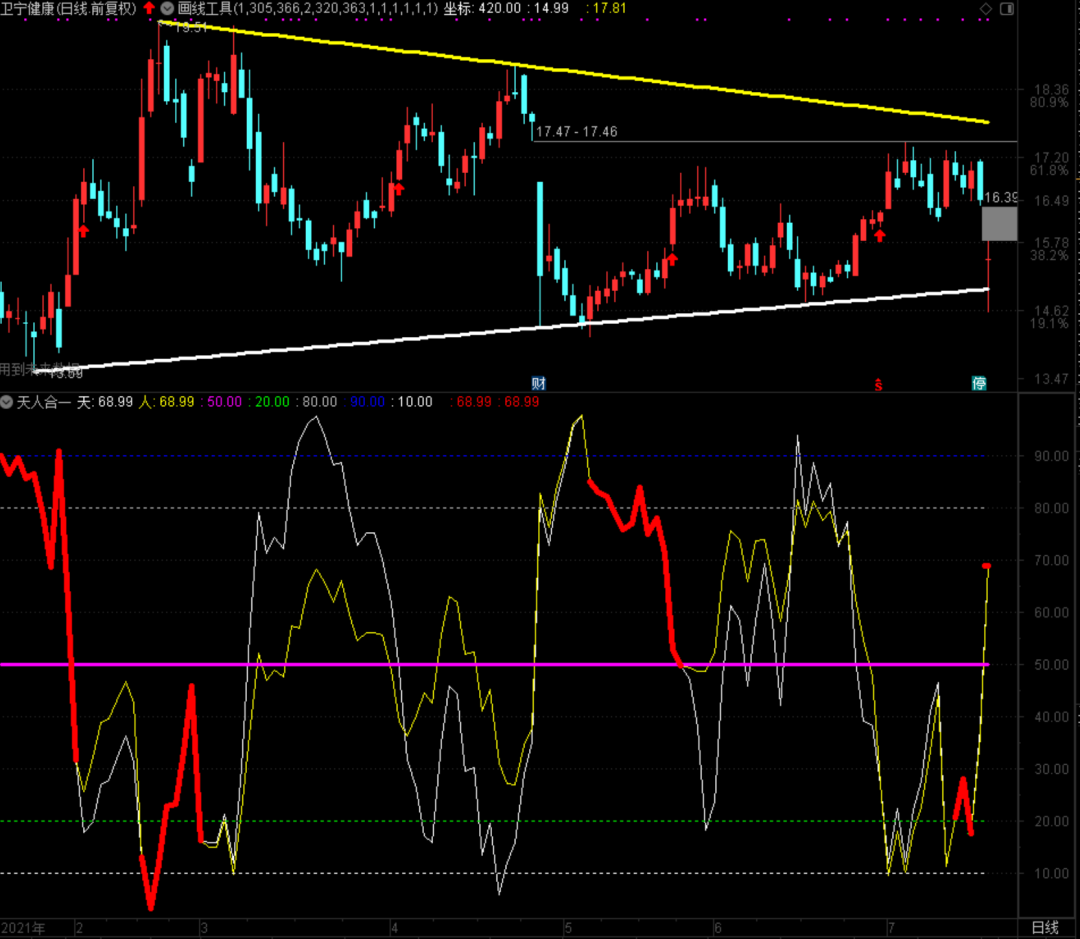The height and width of the screenshot is (939, 1080).
Task: Click the 17.47 - 17.46 gap label
Action: [577, 131]
